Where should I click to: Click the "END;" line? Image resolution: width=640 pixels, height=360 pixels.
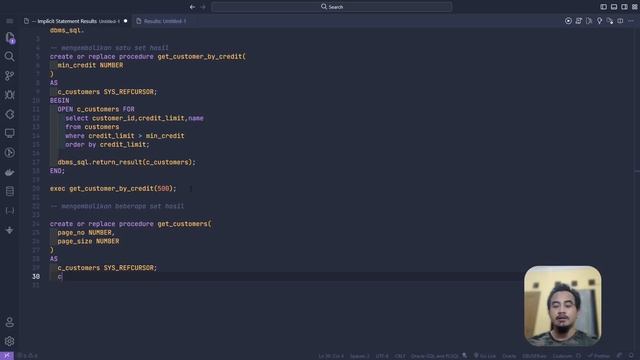pyautogui.click(x=57, y=171)
